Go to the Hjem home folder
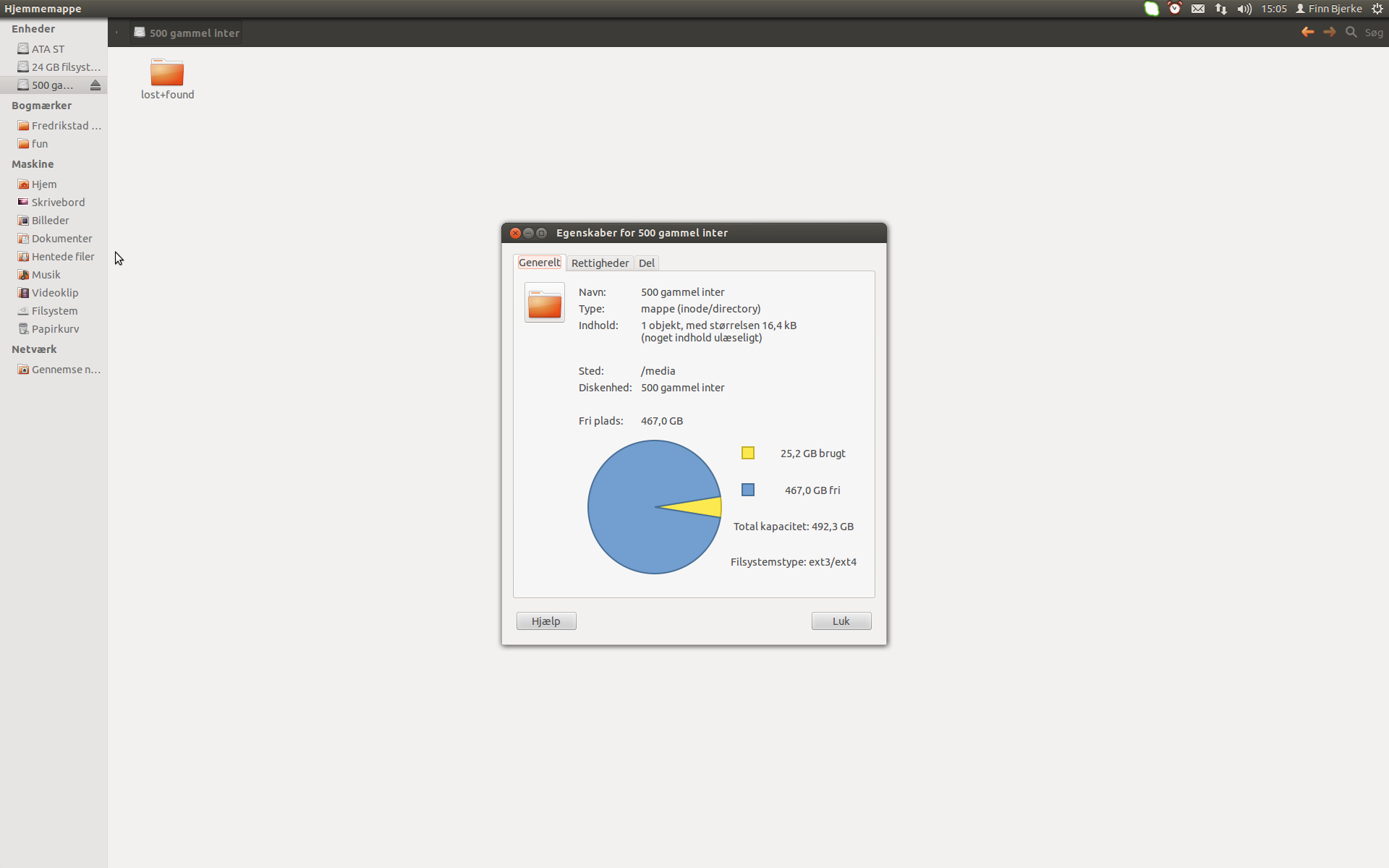1389x868 pixels. [x=54, y=184]
